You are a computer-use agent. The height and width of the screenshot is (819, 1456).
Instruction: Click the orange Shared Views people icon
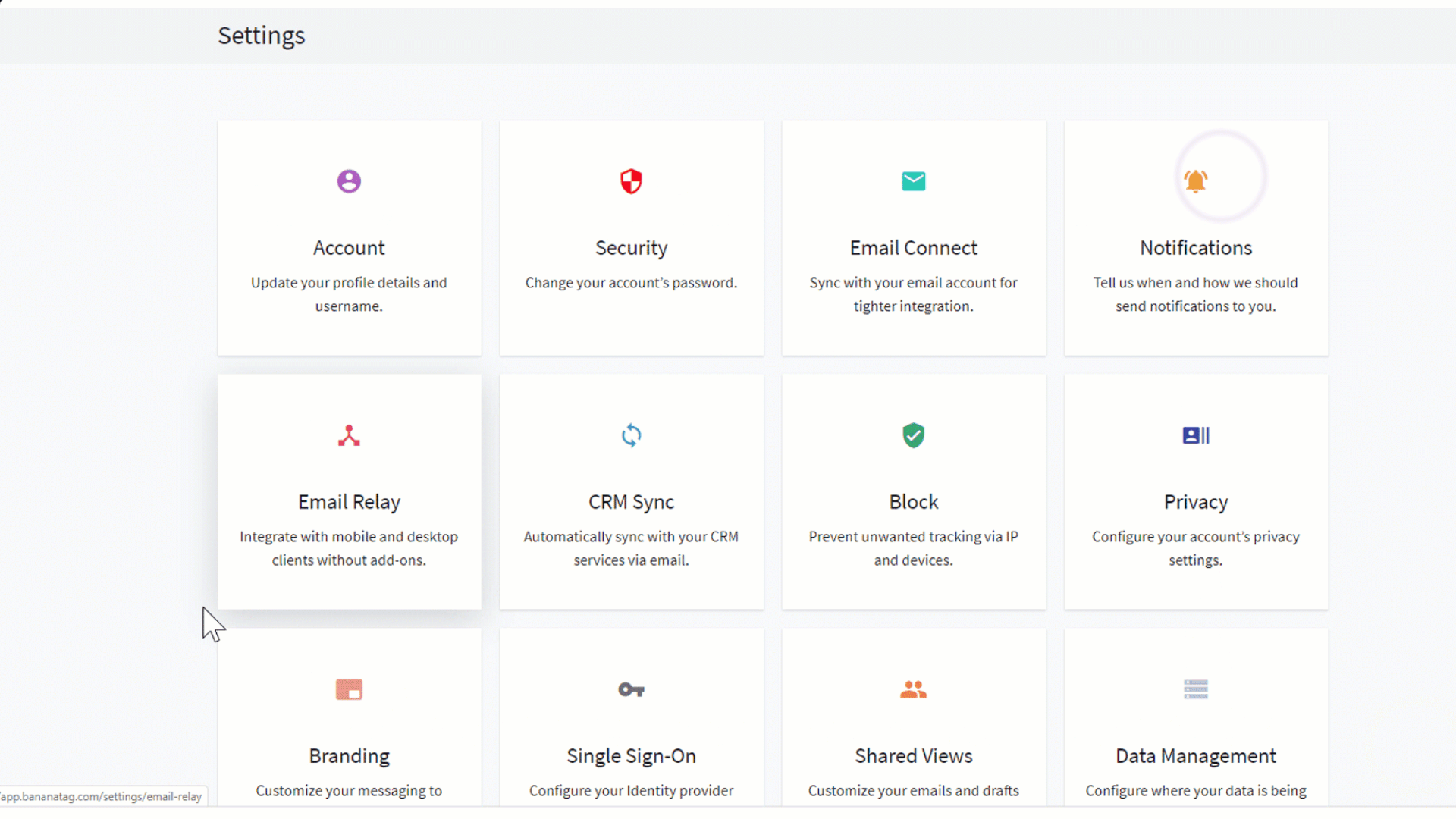click(913, 689)
